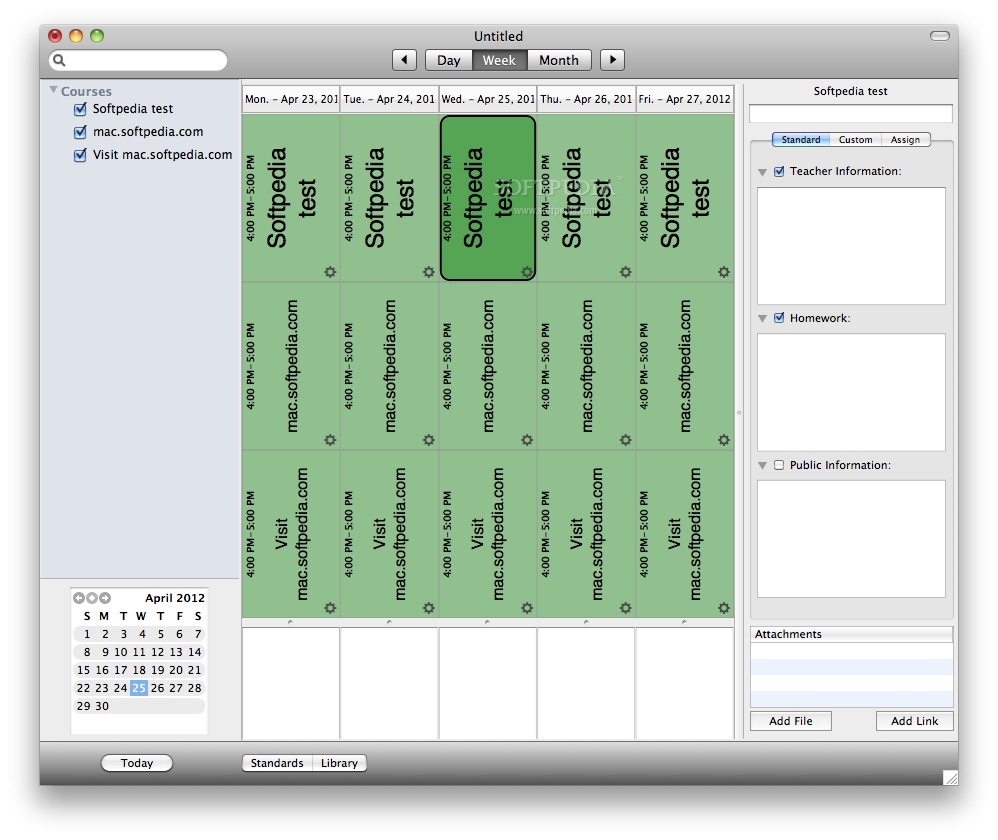Click the Today button
Image resolution: width=998 pixels, height=840 pixels.
click(137, 763)
